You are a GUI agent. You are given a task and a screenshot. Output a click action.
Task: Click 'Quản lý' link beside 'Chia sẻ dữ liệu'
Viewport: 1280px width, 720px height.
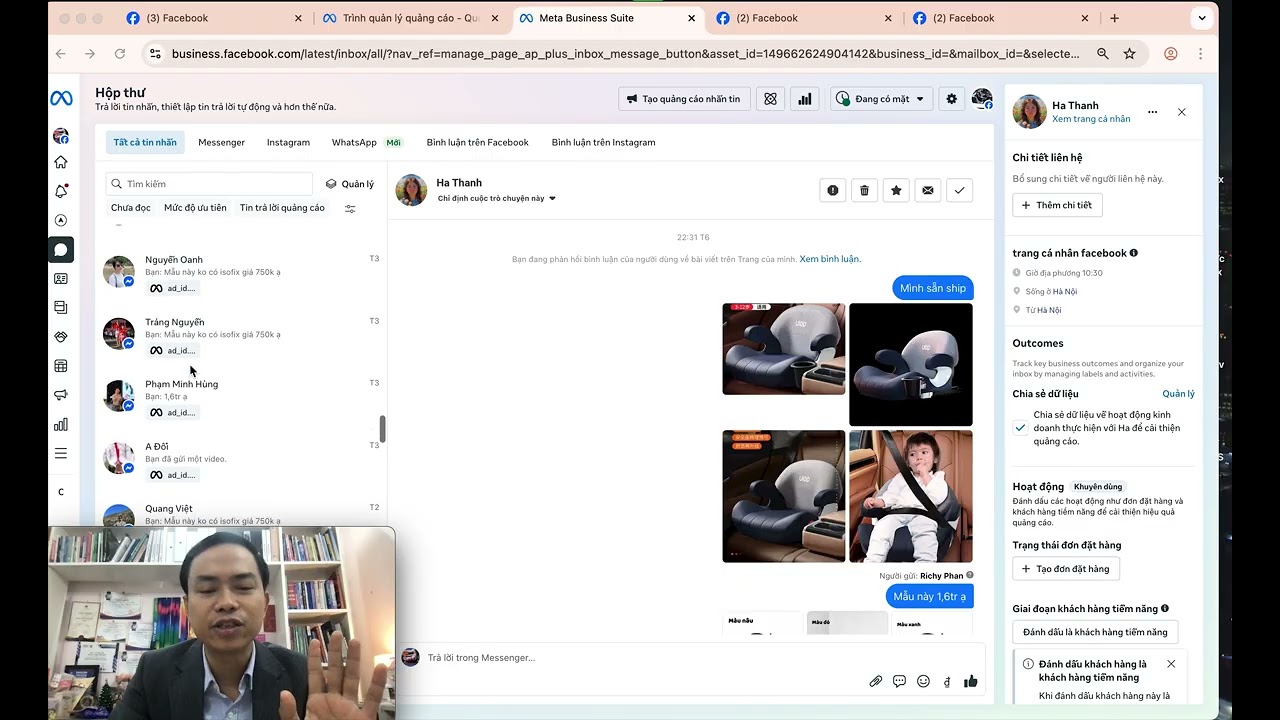point(1178,394)
